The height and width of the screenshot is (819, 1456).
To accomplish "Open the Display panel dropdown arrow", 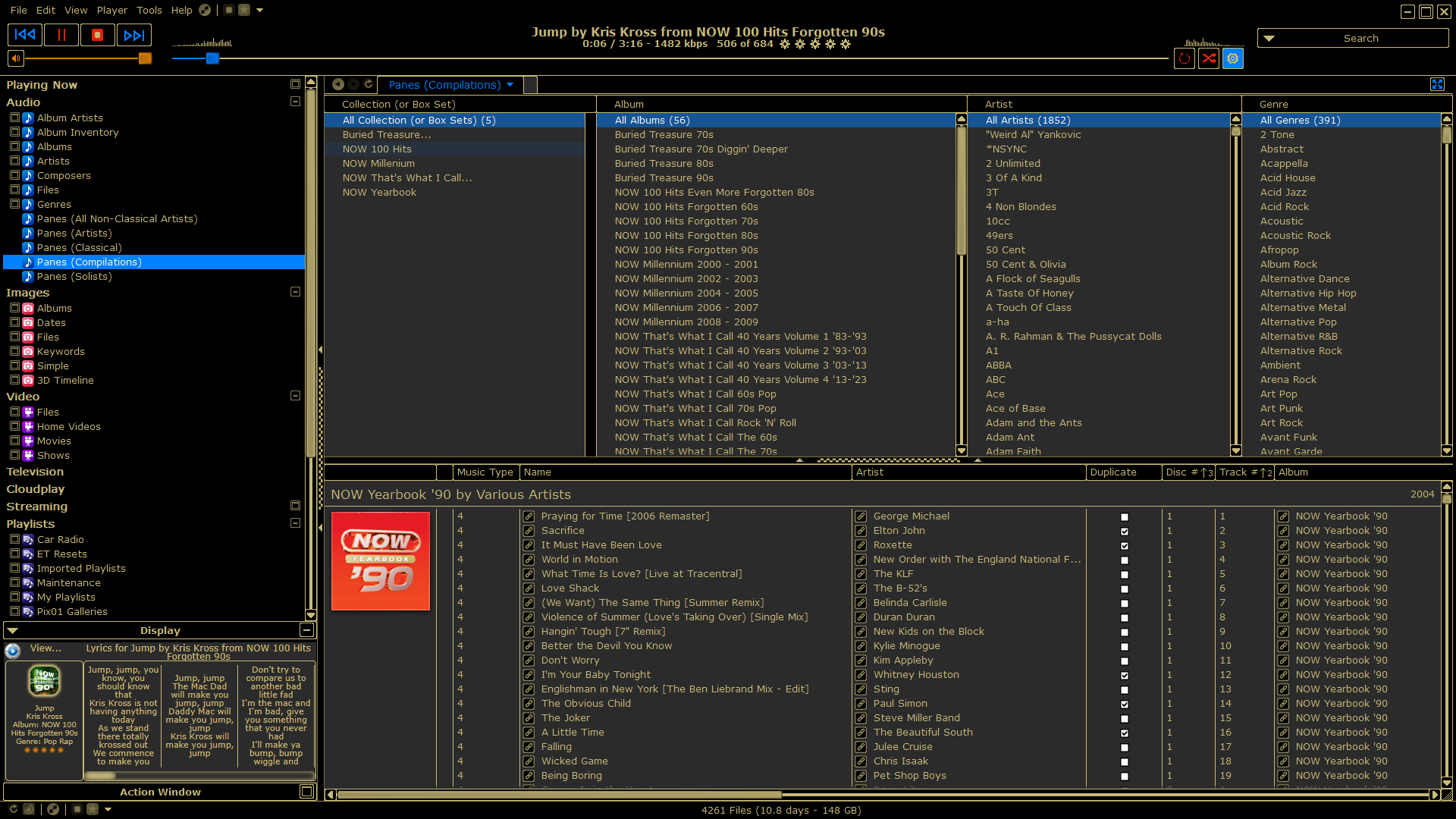I will click(x=13, y=631).
